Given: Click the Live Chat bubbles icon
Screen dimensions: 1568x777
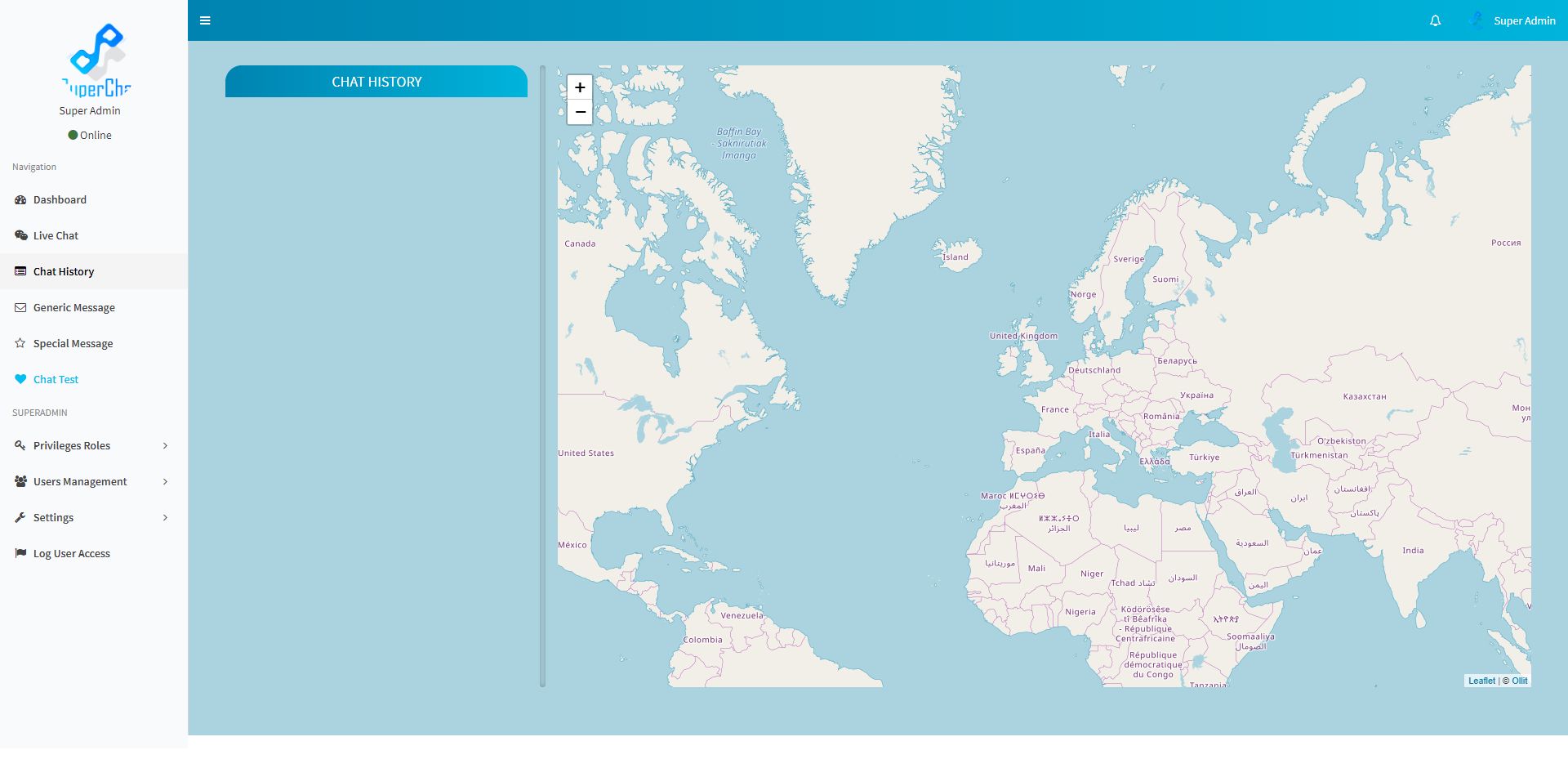Looking at the screenshot, I should 20,236.
